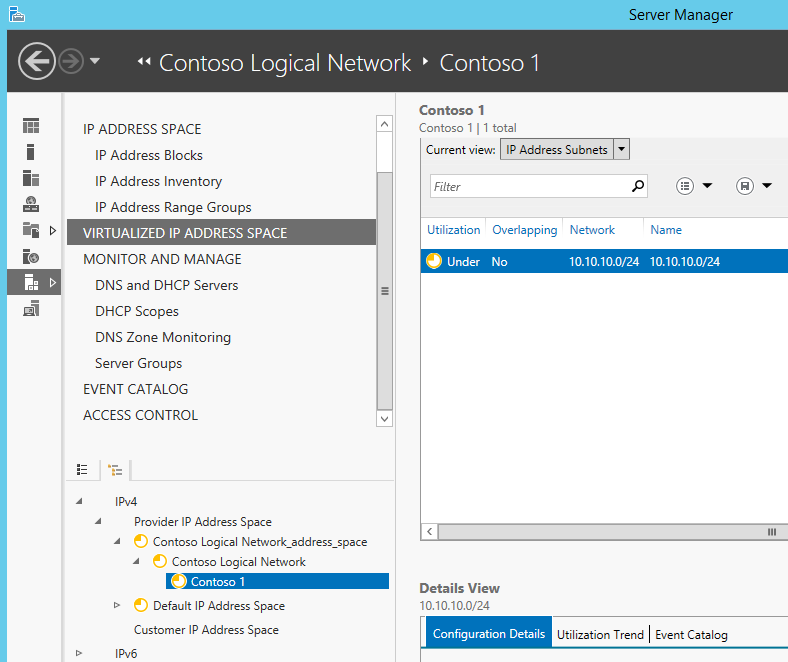Open the Dashboard icon in the sidebar
Viewport: 788px width, 662px height.
(31, 126)
